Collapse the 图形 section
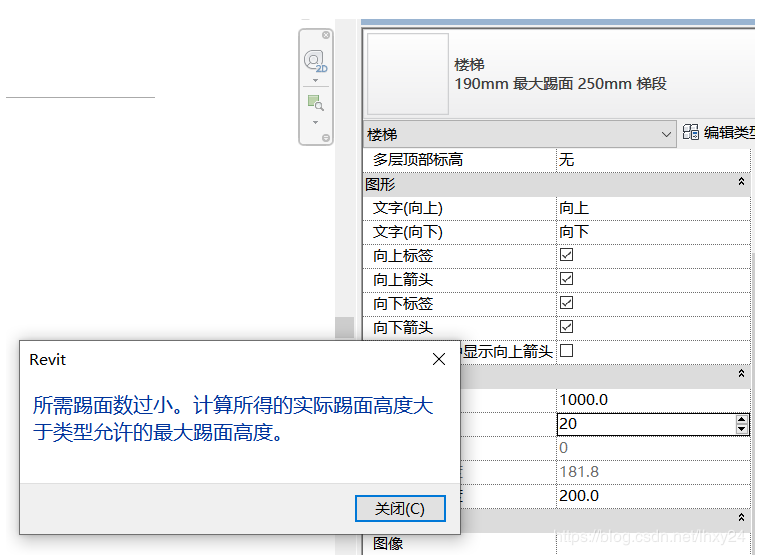This screenshot has width=761, height=558. click(x=741, y=181)
